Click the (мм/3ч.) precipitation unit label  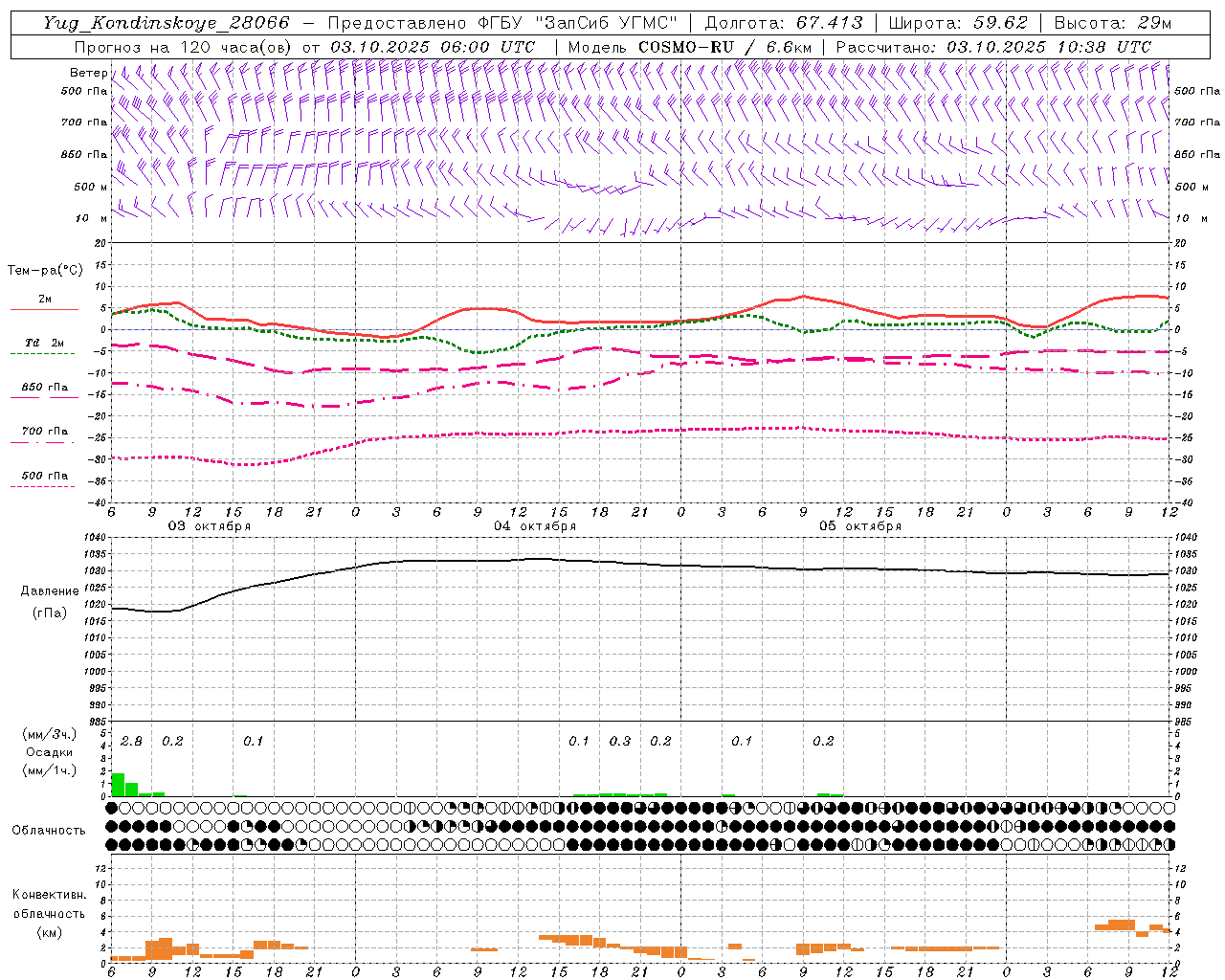pos(49,735)
